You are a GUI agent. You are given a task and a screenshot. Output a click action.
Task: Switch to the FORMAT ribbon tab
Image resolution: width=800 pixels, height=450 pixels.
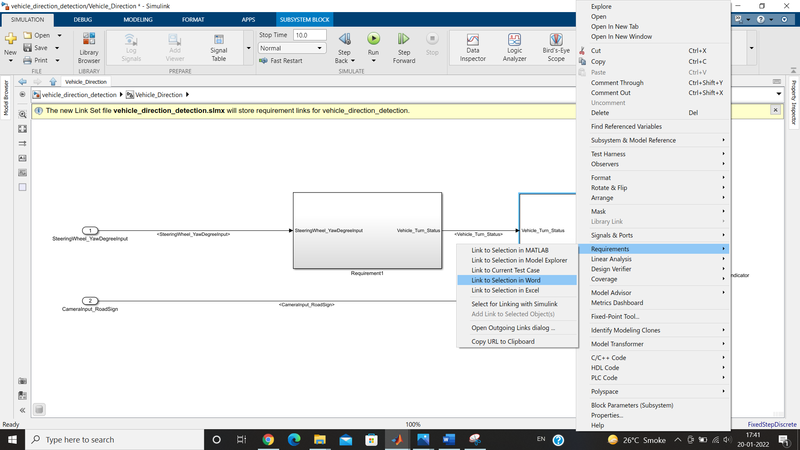point(193,19)
